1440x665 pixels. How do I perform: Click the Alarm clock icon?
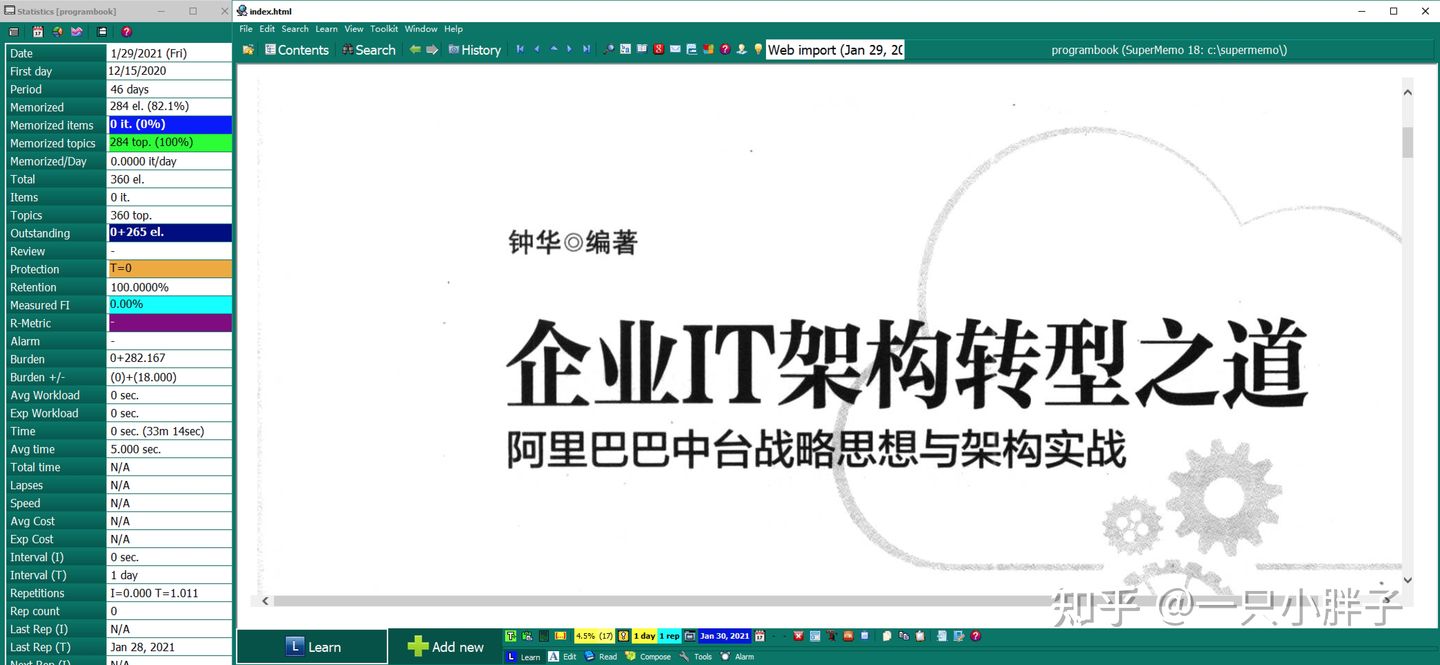click(727, 656)
